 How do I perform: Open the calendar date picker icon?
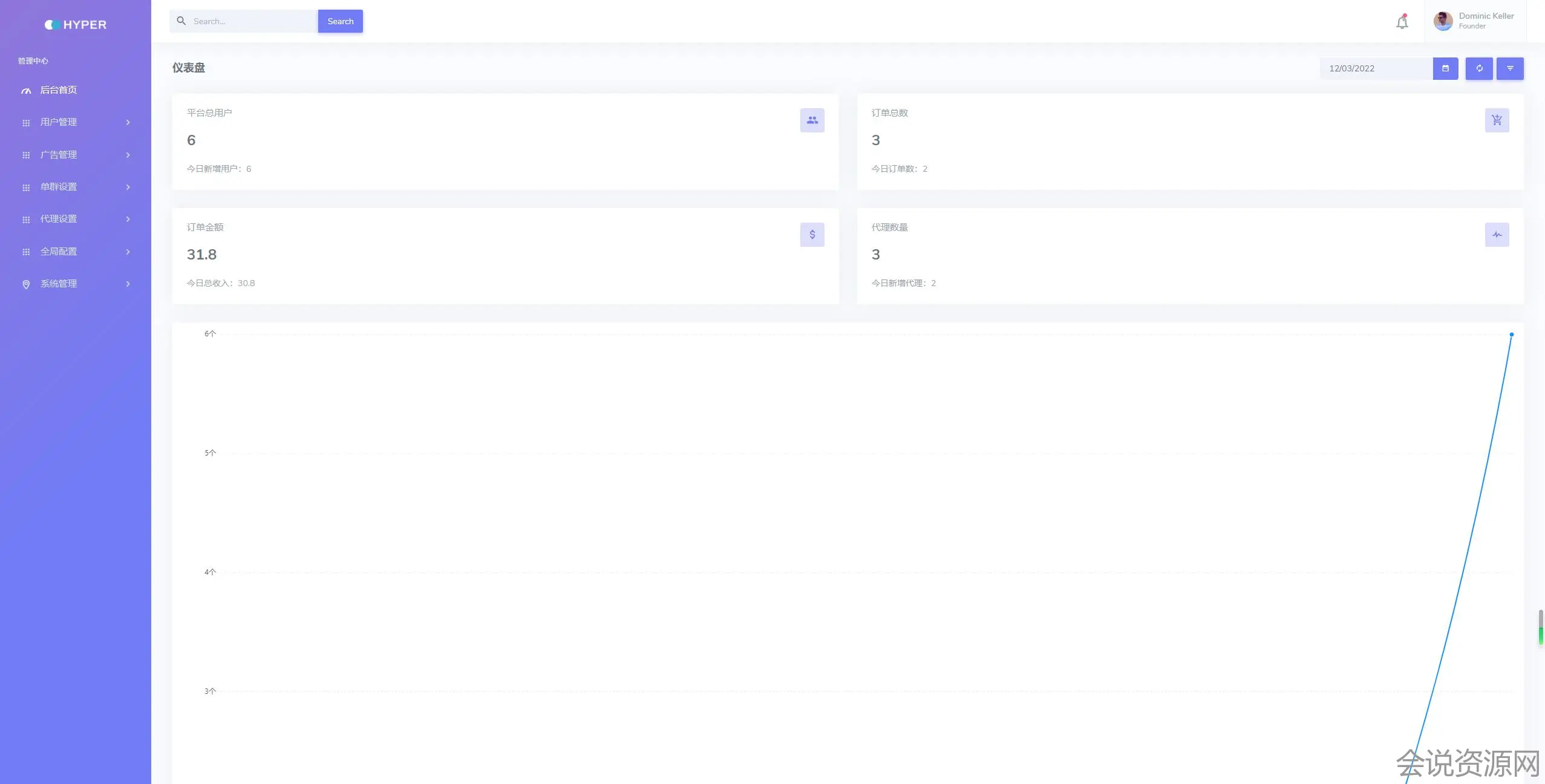[1445, 68]
